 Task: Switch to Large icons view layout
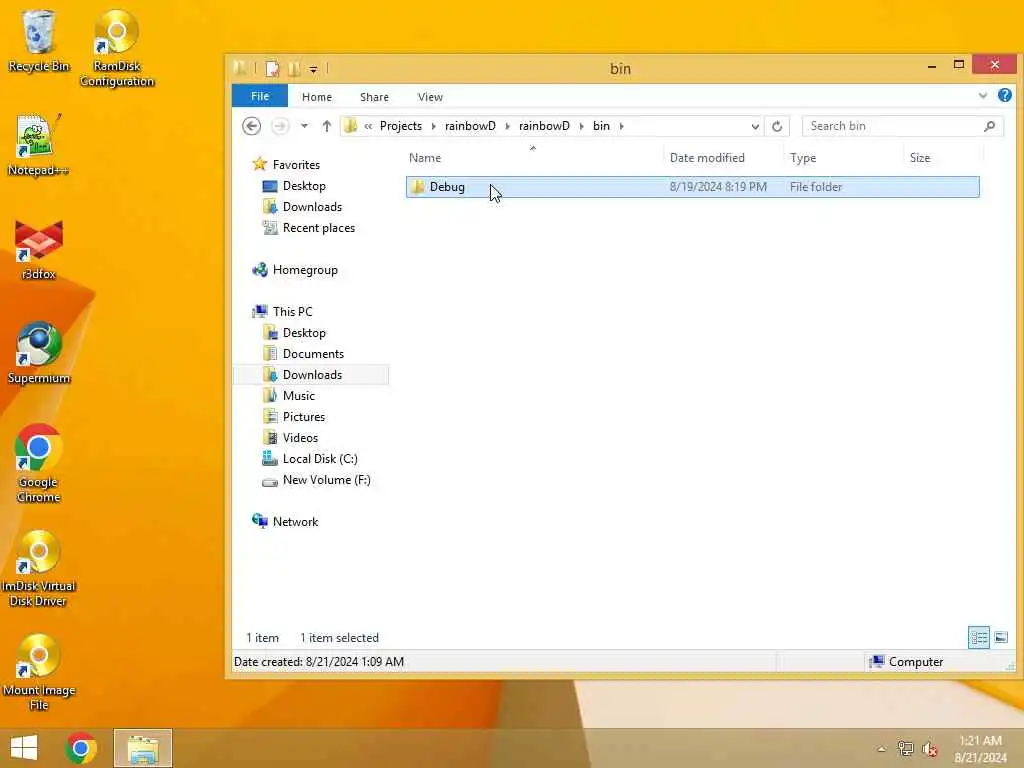tap(1001, 637)
